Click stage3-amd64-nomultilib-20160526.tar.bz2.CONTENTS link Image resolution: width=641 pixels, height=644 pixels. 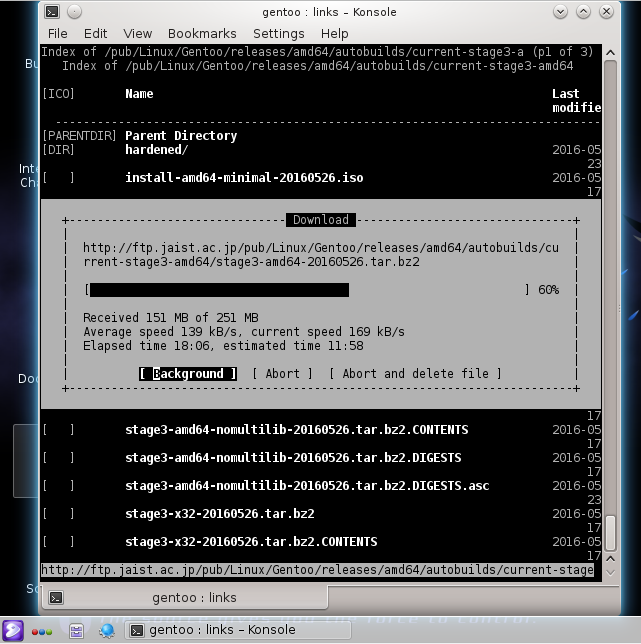point(297,430)
